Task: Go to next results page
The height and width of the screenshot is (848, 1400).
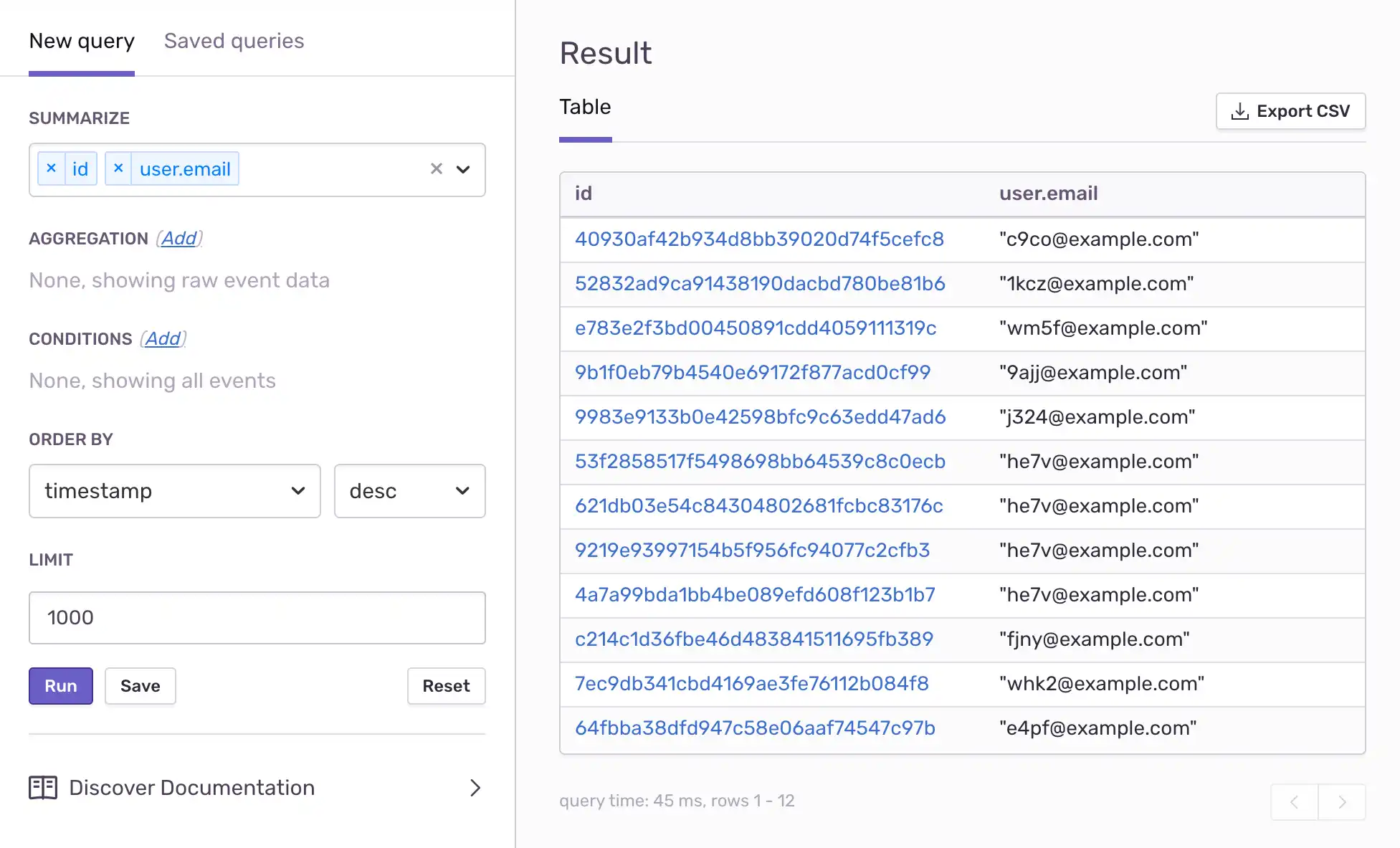Action: [x=1341, y=801]
